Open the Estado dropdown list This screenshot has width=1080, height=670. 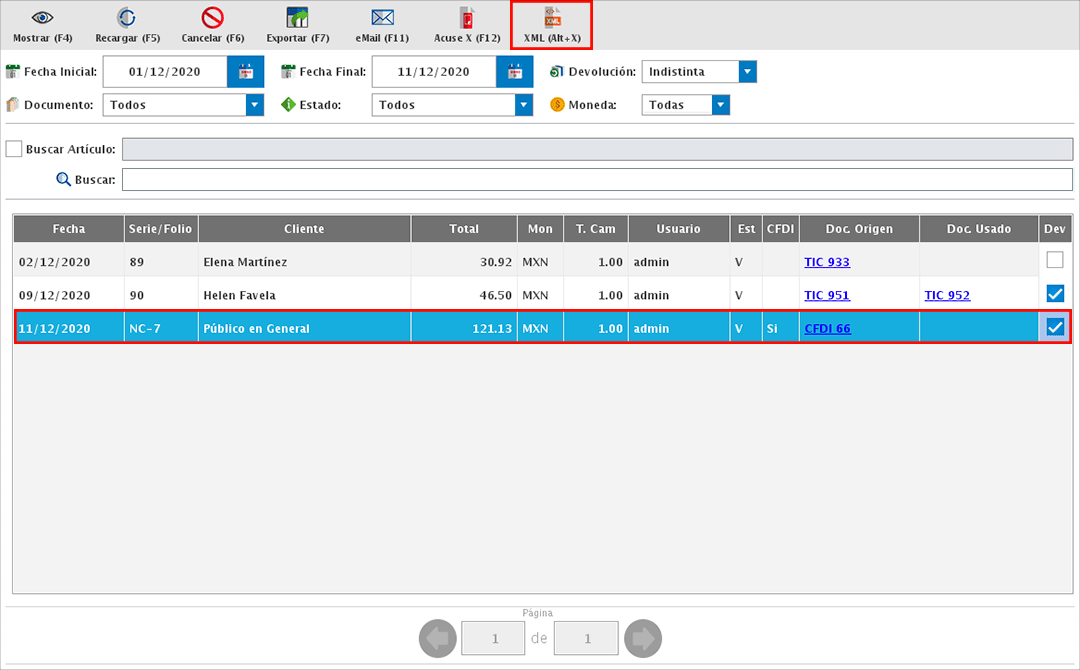click(x=521, y=104)
